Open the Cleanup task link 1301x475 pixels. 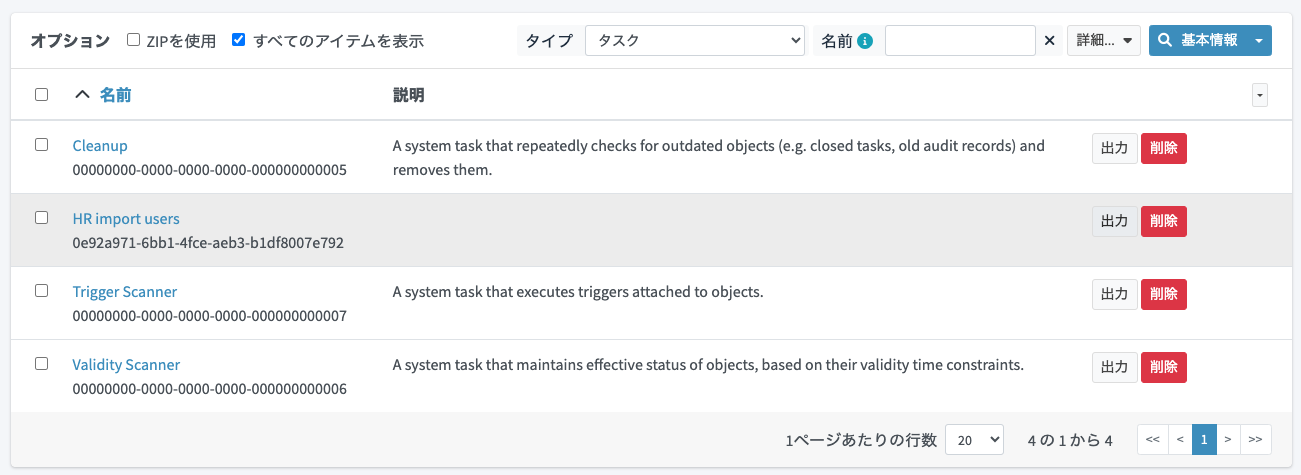(100, 146)
